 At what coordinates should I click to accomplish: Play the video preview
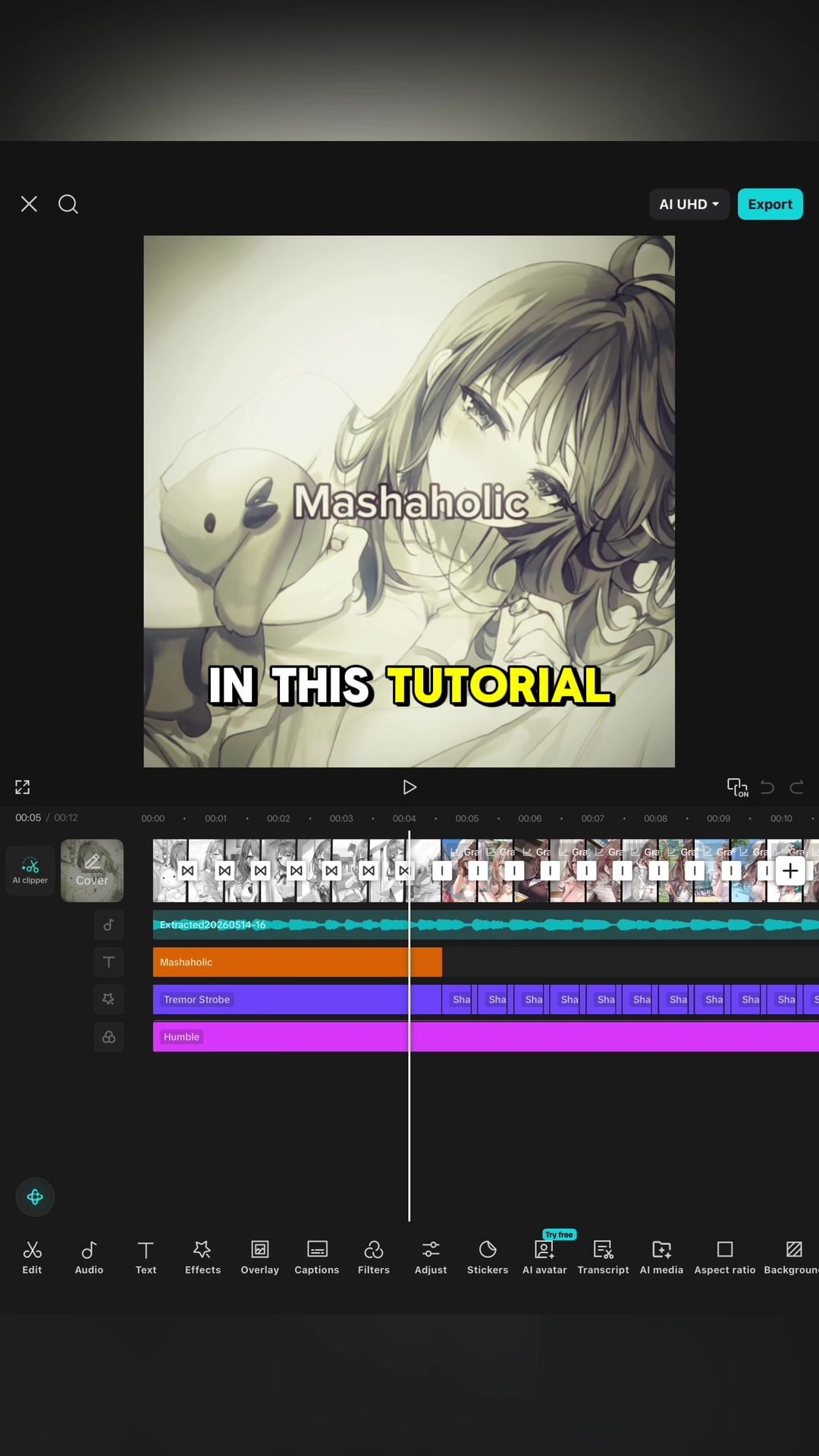coord(409,787)
